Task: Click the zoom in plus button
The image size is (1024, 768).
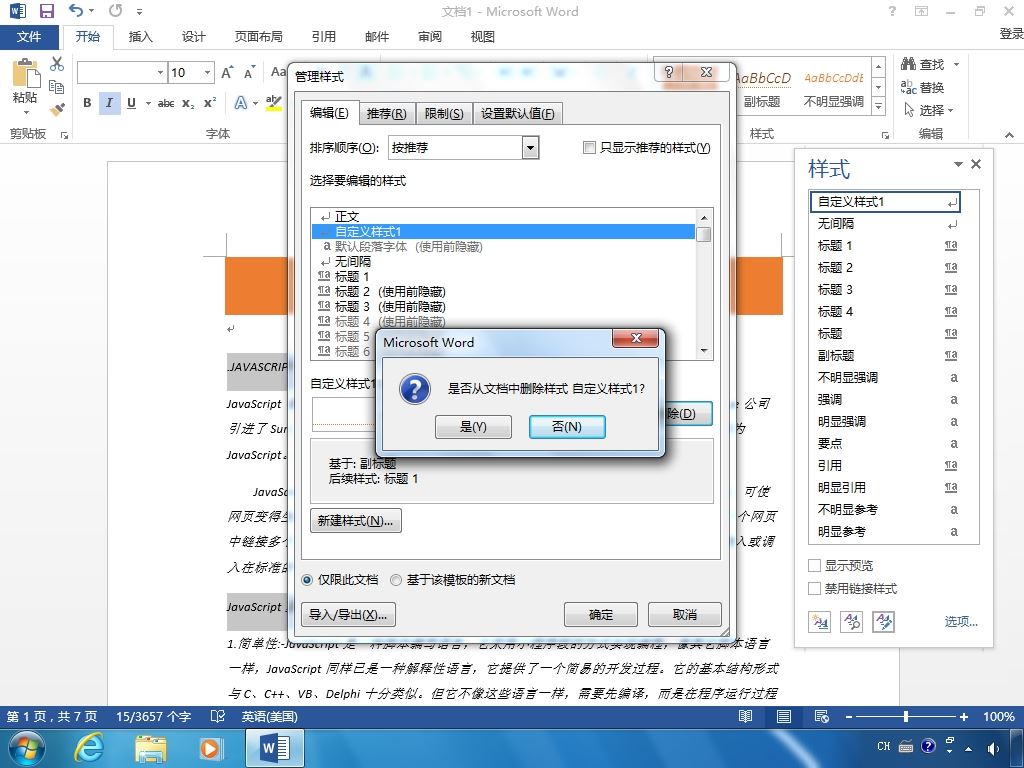Action: 963,716
